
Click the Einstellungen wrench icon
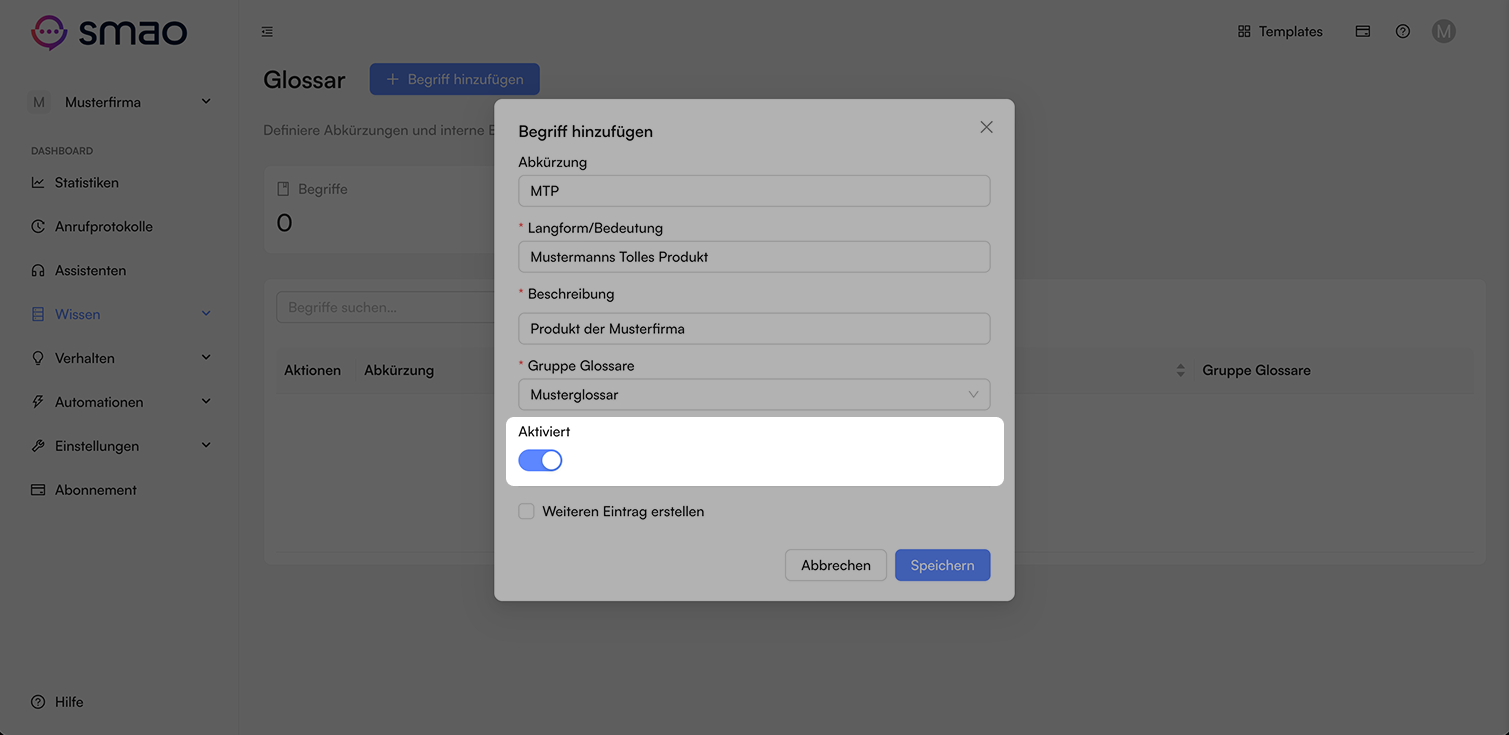click(x=38, y=446)
